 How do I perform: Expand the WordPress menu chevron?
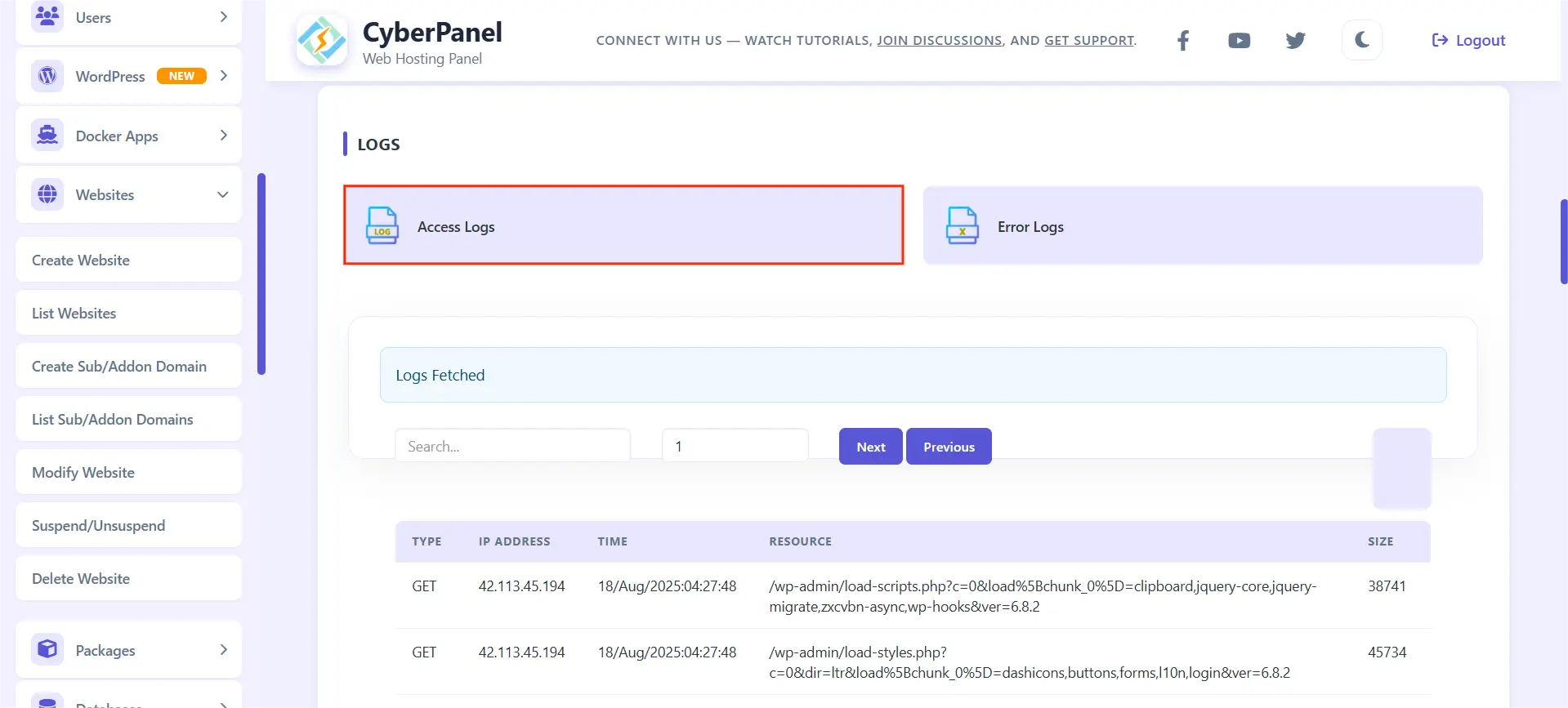tap(223, 76)
